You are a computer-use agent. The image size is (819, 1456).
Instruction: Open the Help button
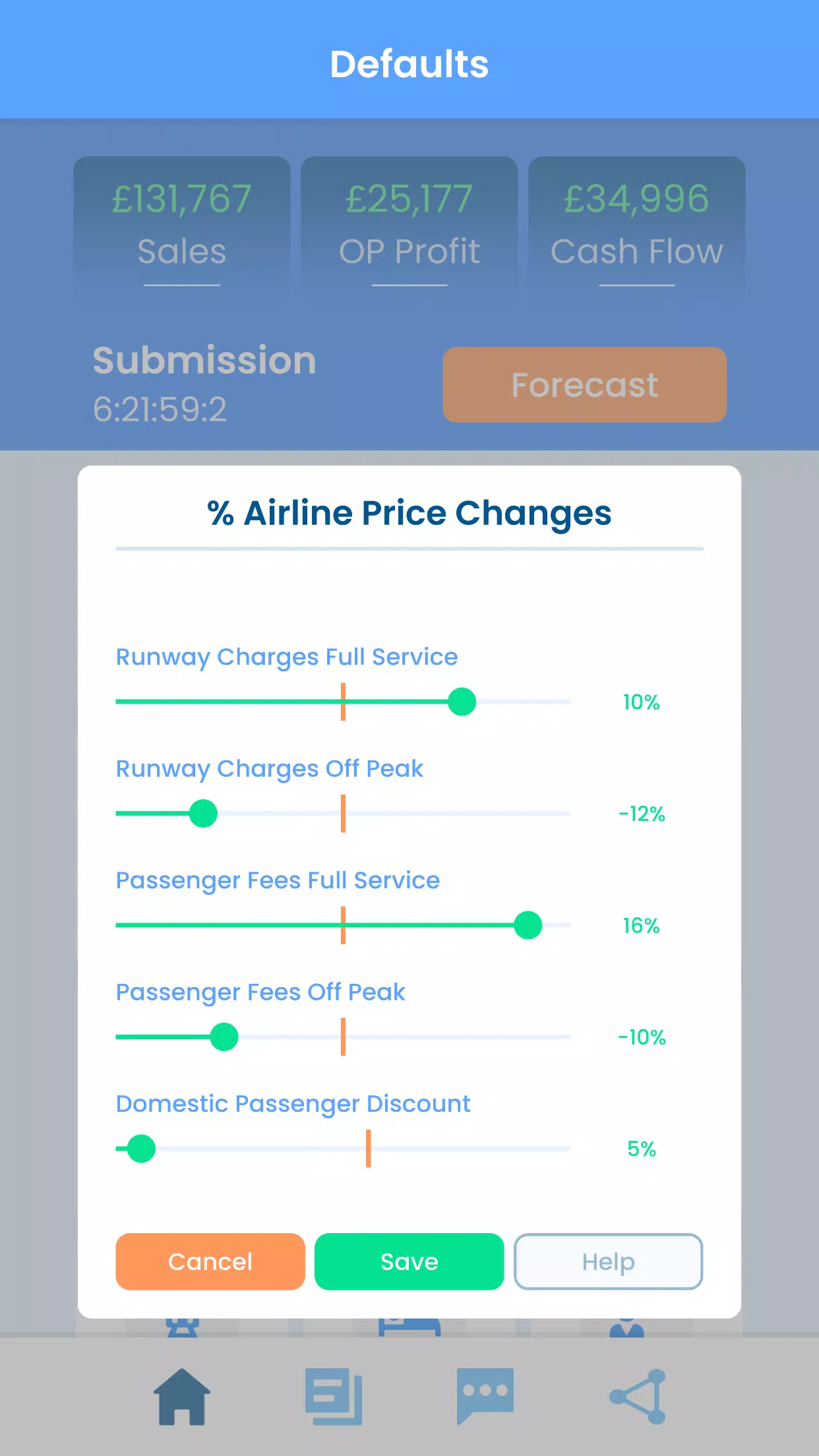click(x=608, y=1261)
